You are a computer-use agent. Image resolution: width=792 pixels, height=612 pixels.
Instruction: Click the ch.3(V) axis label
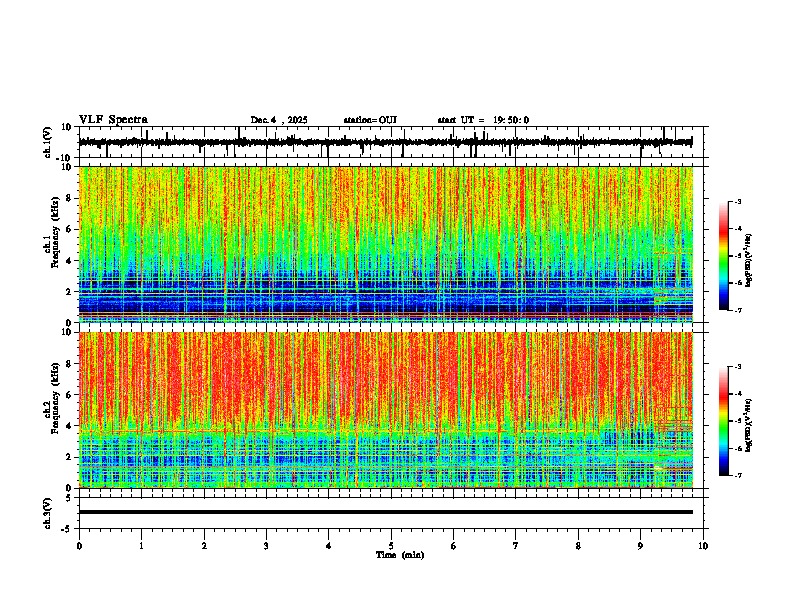coord(48,513)
